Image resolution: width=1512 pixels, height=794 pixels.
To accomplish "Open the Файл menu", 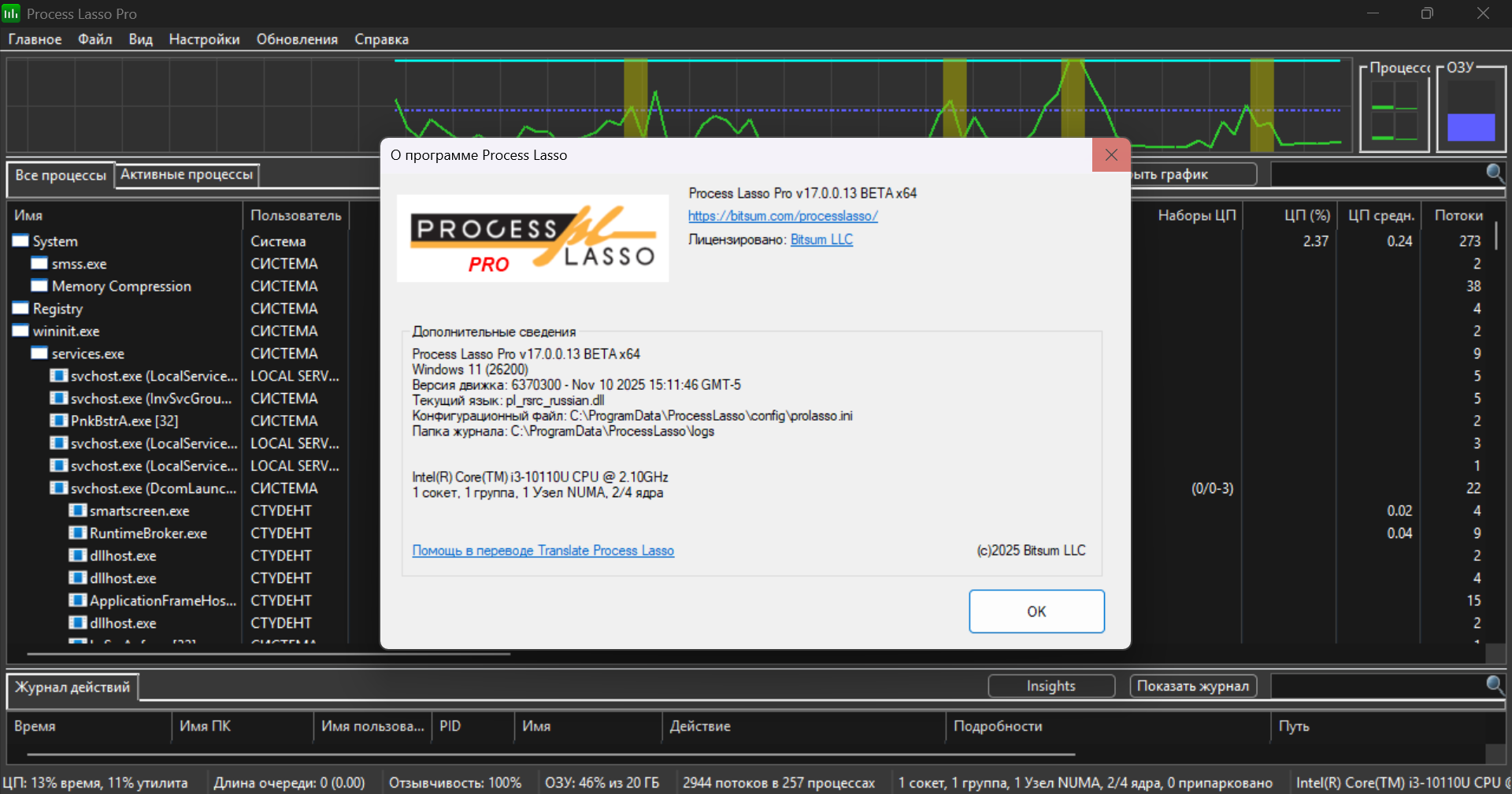I will pos(95,39).
